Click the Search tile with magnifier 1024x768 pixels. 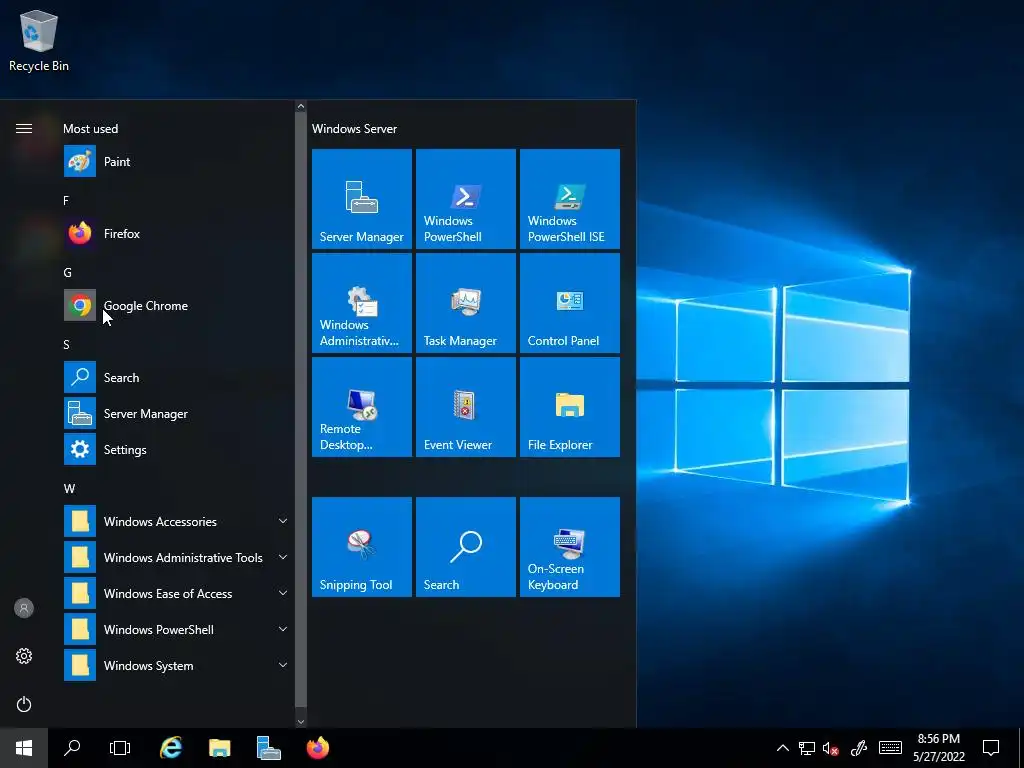point(466,547)
